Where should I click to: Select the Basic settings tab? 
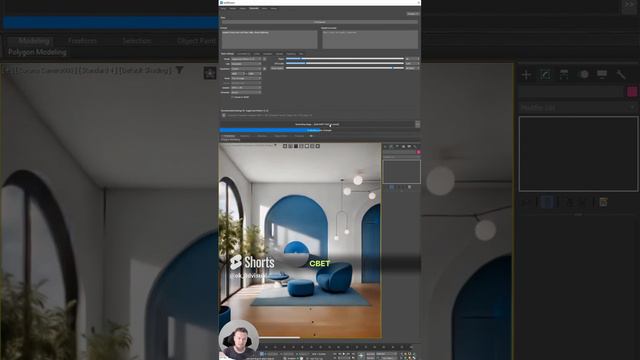(227, 54)
